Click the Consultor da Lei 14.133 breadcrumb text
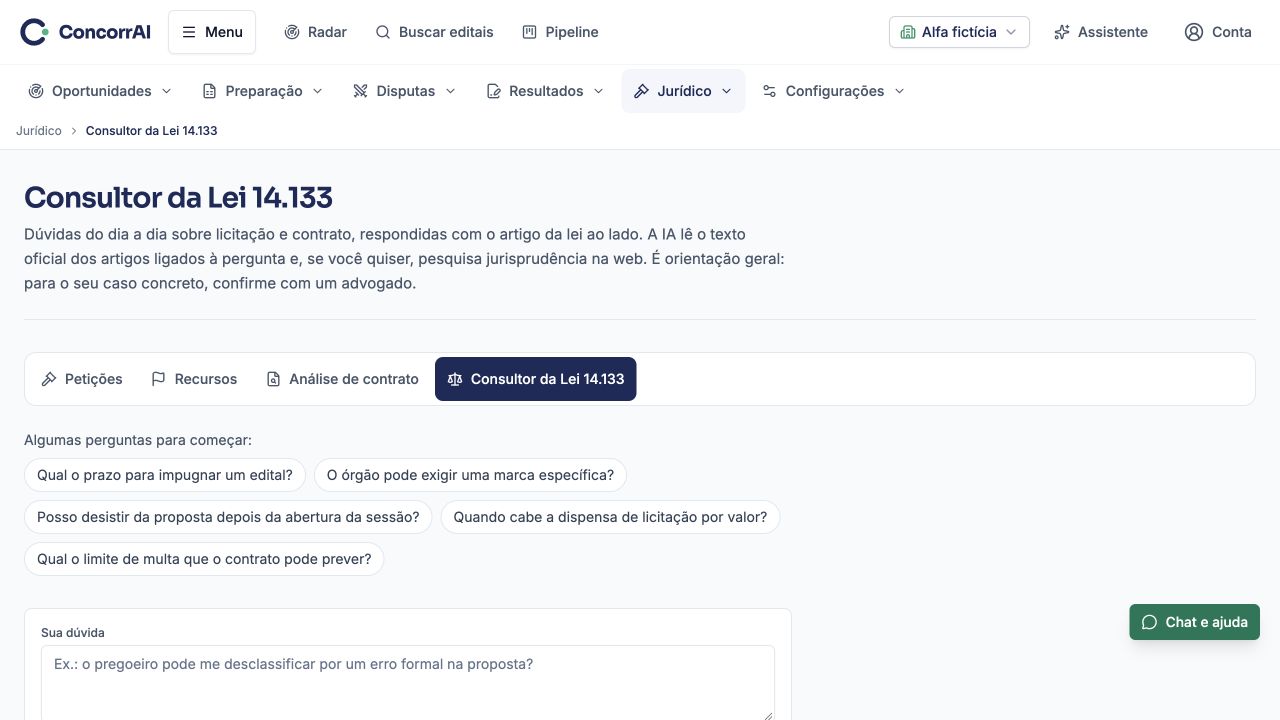The height and width of the screenshot is (720, 1280). [x=151, y=131]
